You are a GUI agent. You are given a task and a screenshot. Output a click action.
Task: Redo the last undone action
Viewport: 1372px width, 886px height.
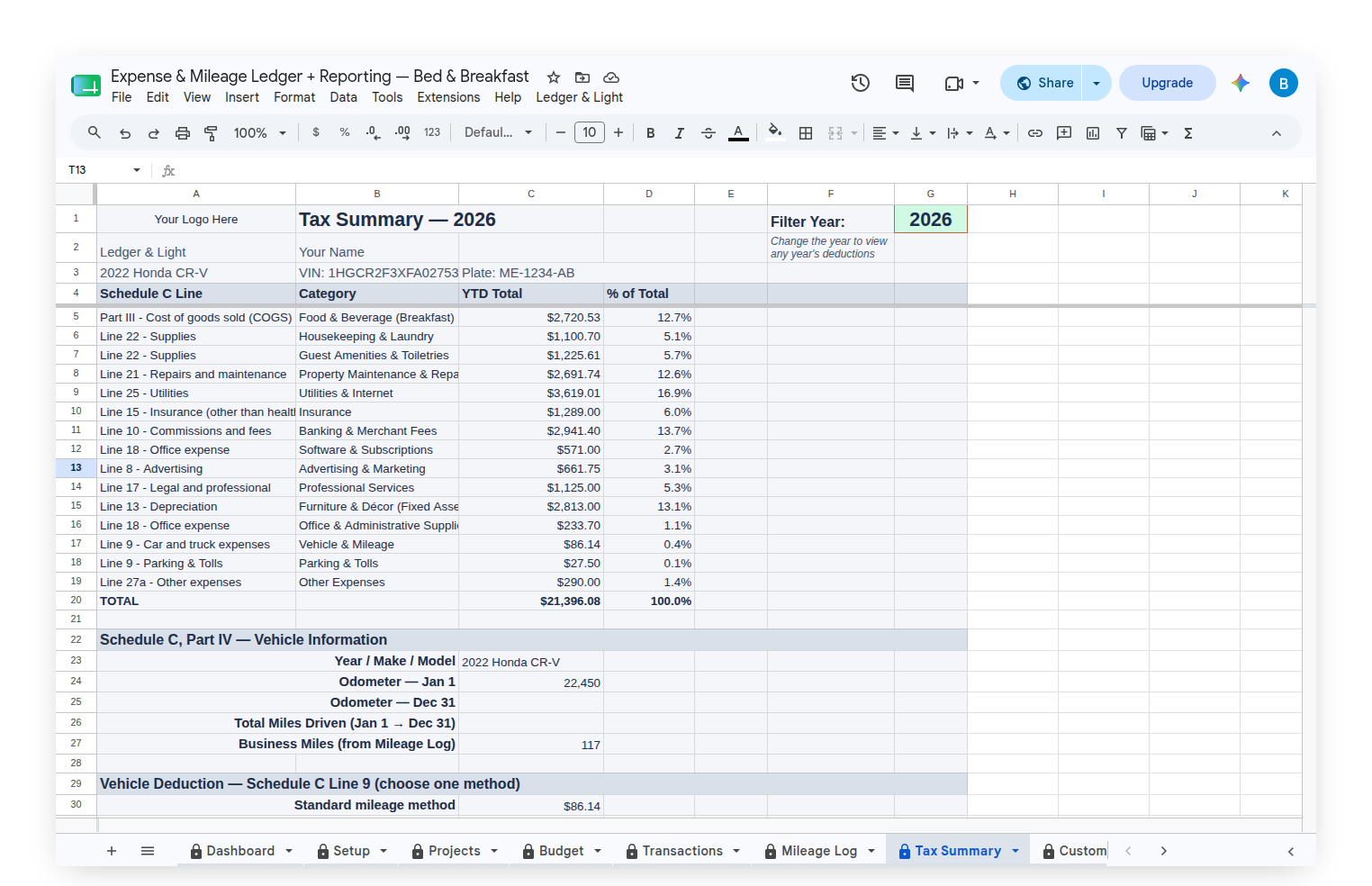[x=154, y=133]
